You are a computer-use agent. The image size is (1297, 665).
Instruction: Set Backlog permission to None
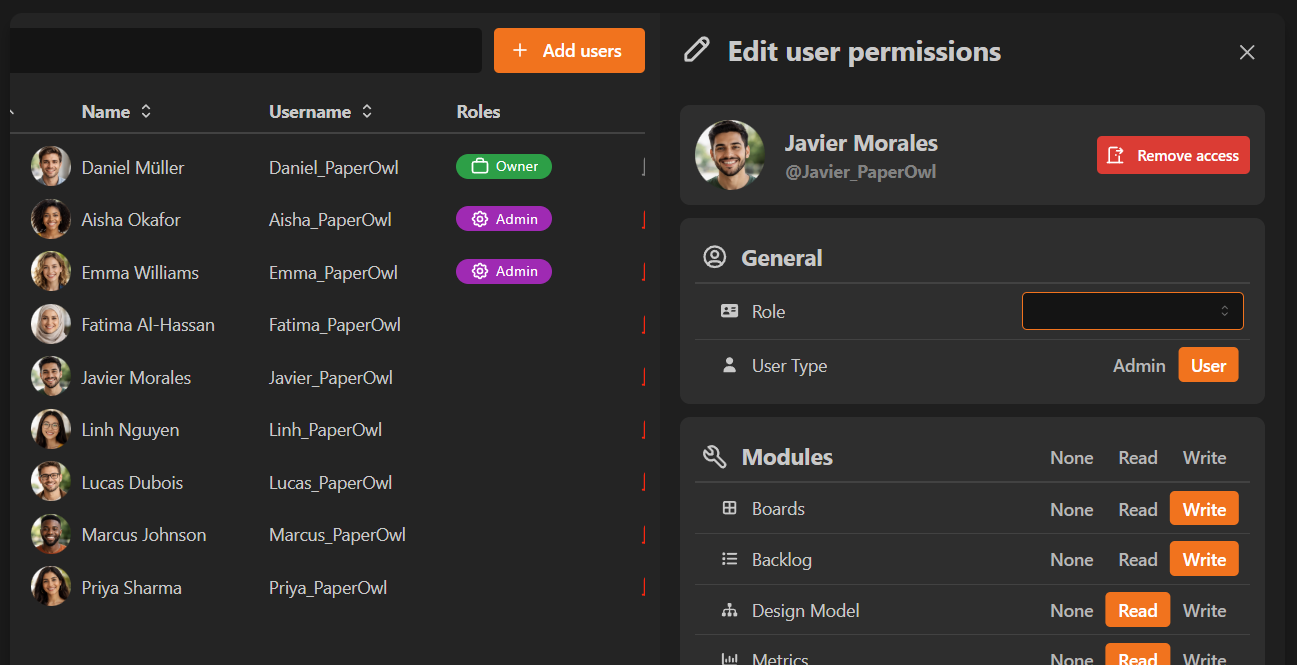click(1071, 561)
